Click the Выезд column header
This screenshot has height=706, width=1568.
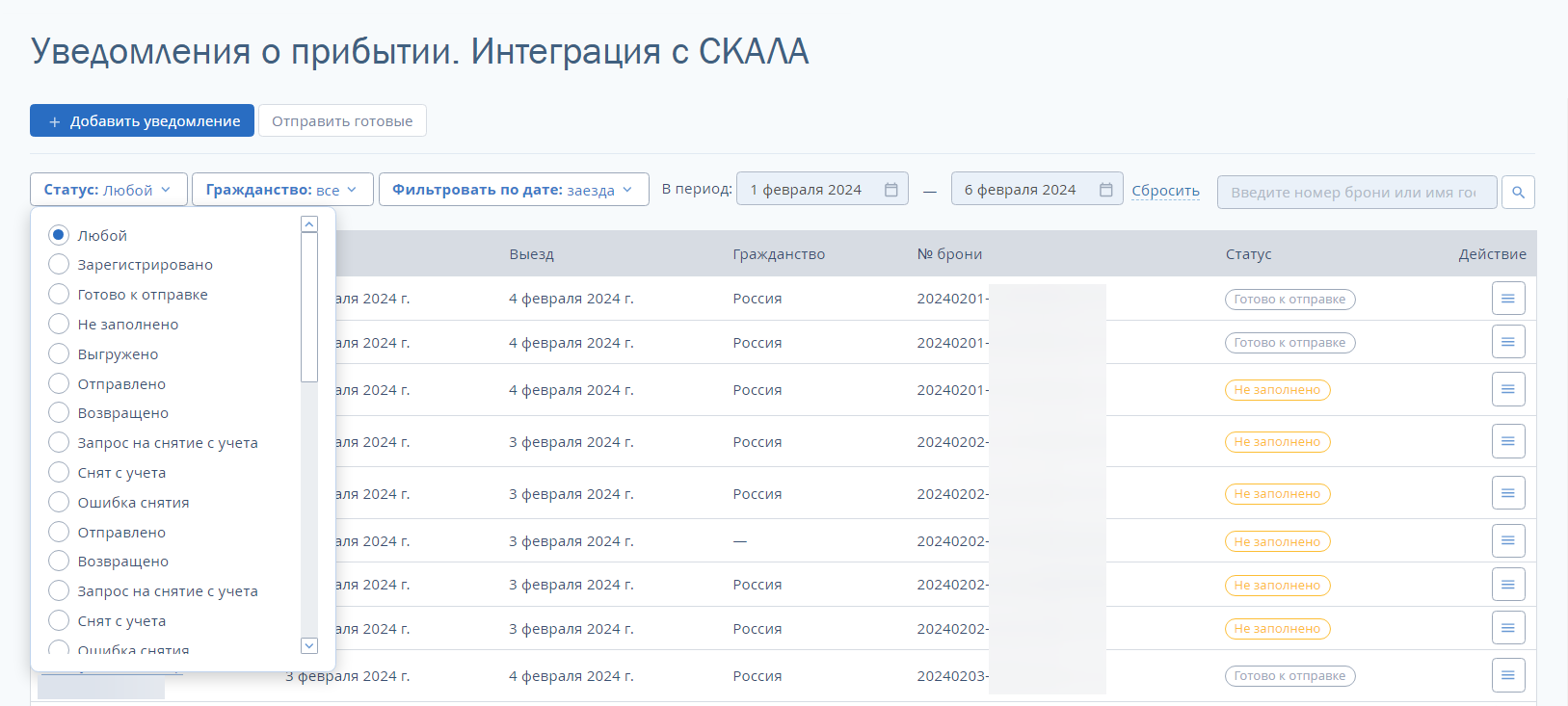click(x=531, y=254)
